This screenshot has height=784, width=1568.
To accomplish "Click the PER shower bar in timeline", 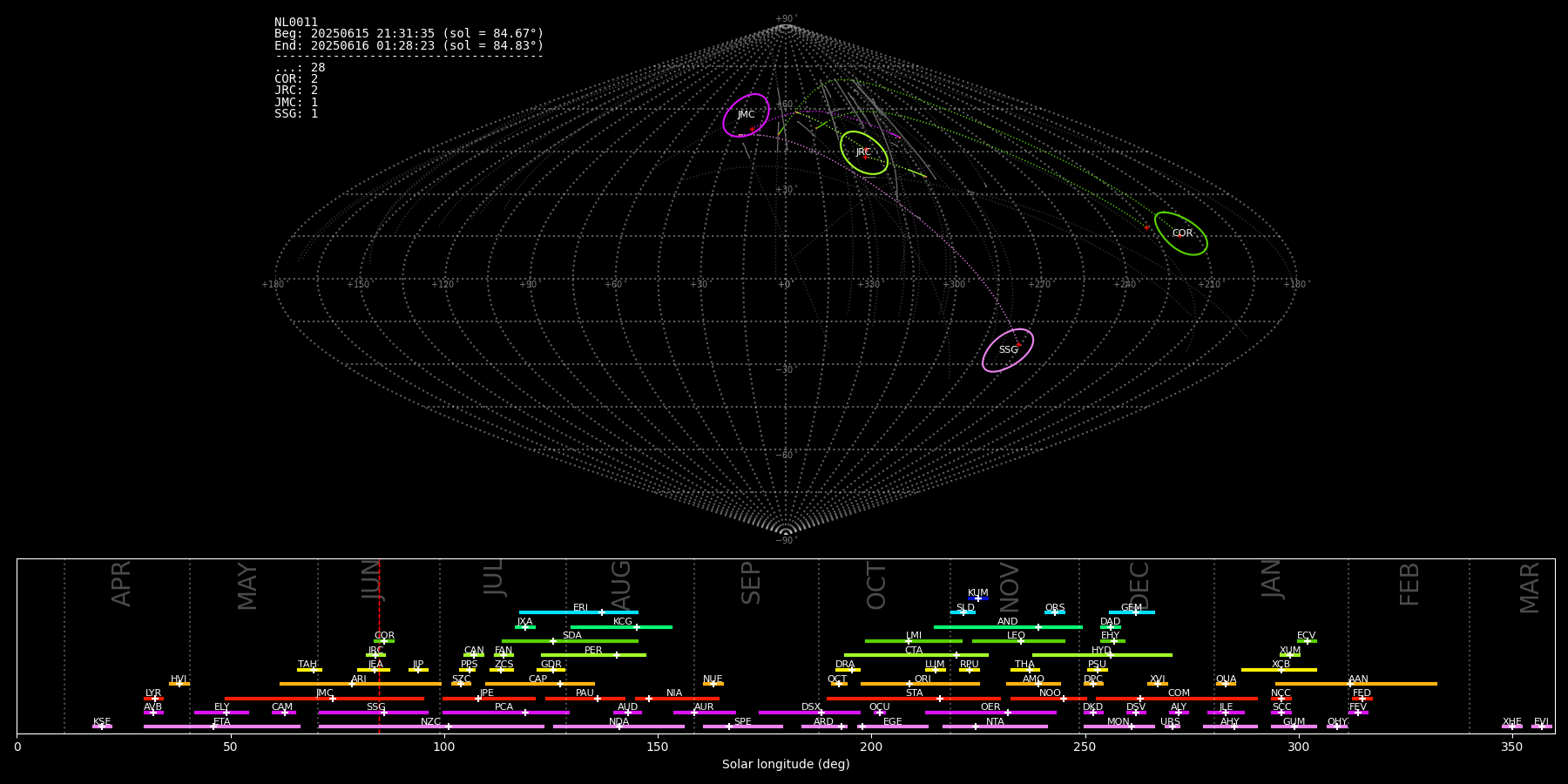I will tap(593, 655).
